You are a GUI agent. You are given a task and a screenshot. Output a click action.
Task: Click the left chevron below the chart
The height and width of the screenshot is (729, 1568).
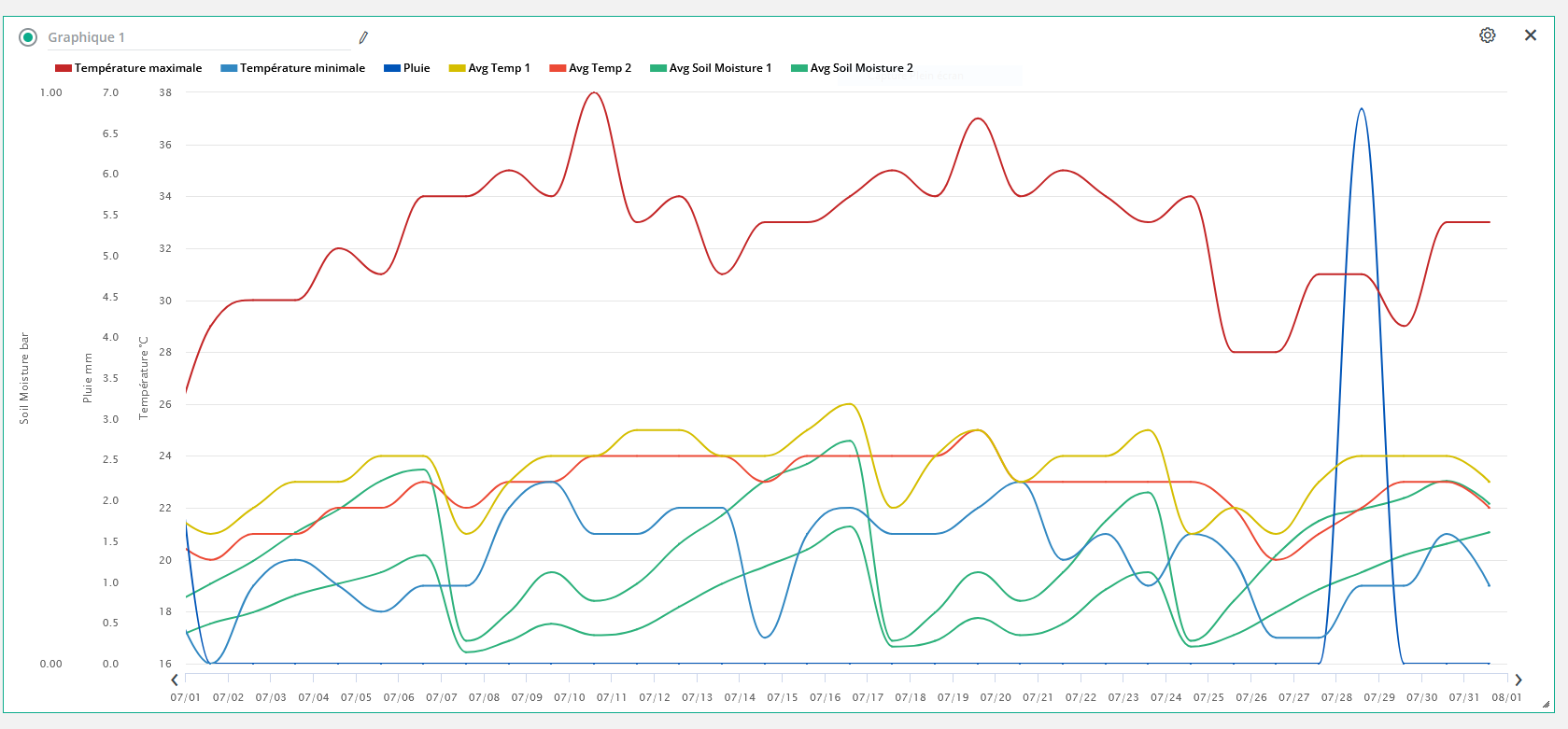click(x=175, y=680)
